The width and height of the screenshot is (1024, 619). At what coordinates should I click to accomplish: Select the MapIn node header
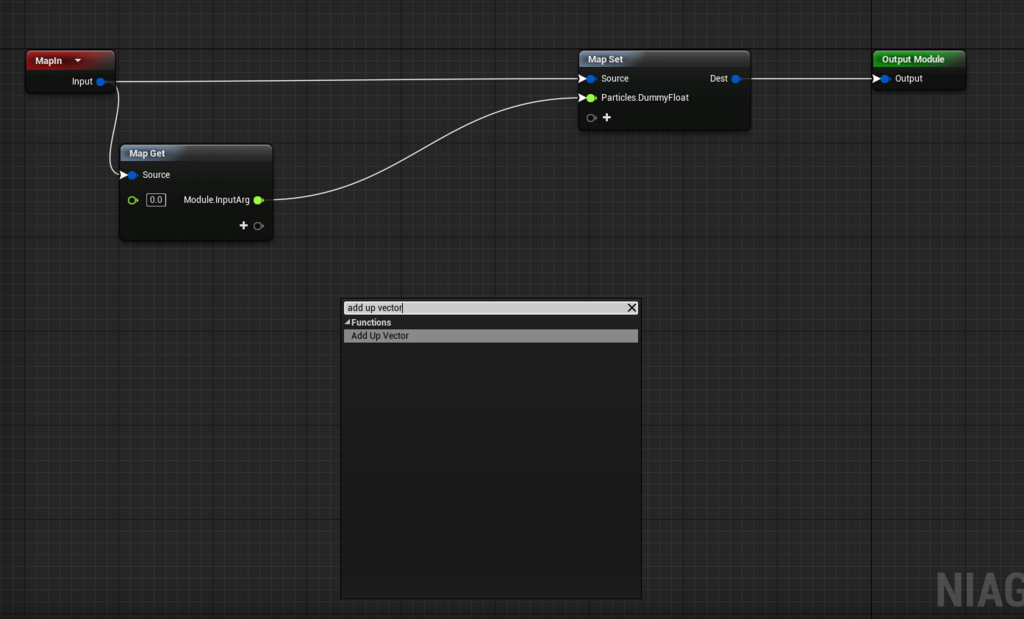pos(70,61)
